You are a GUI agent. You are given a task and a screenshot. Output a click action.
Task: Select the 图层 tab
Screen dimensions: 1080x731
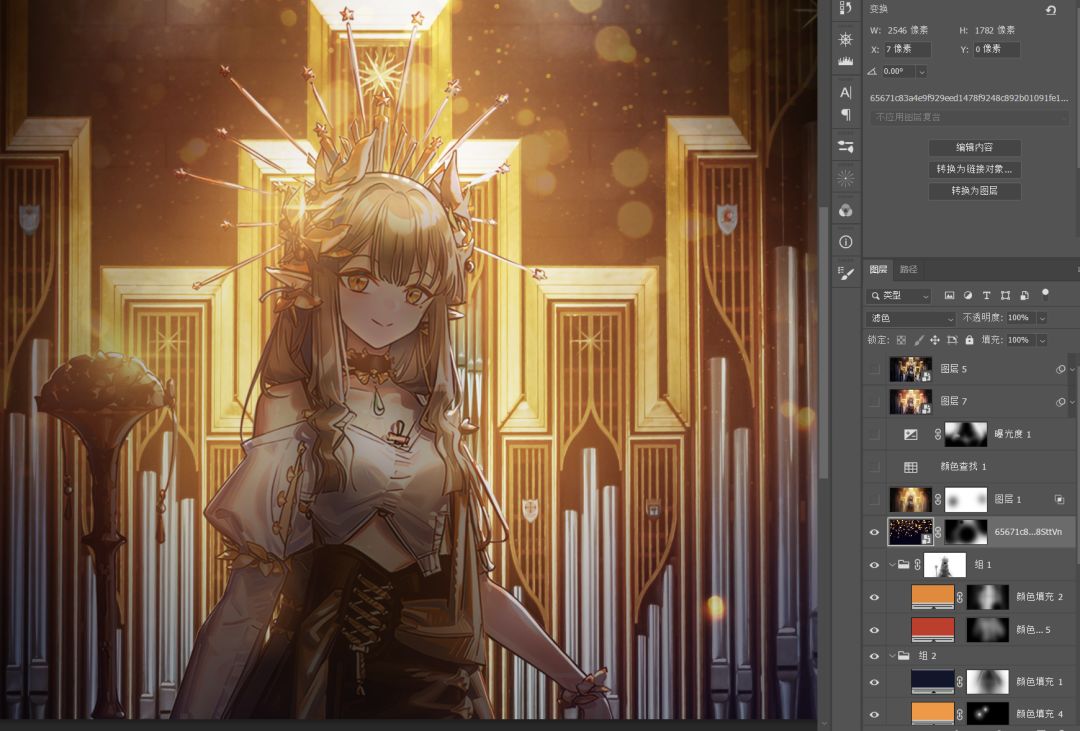(x=878, y=269)
